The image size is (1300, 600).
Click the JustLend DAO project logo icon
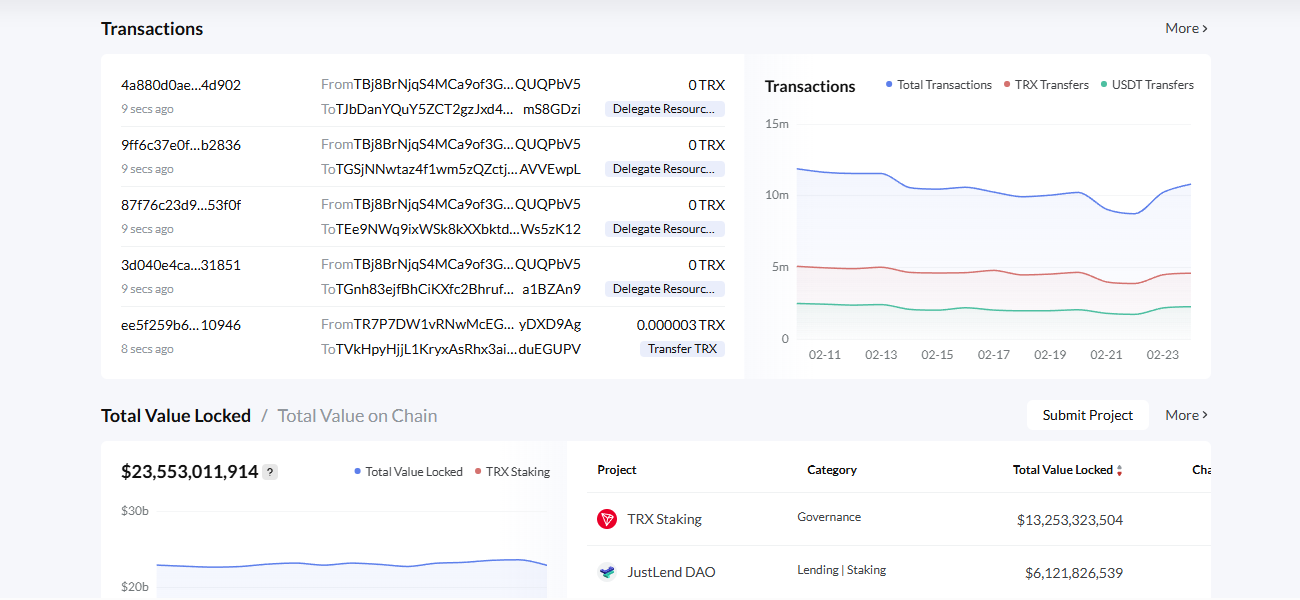(607, 572)
